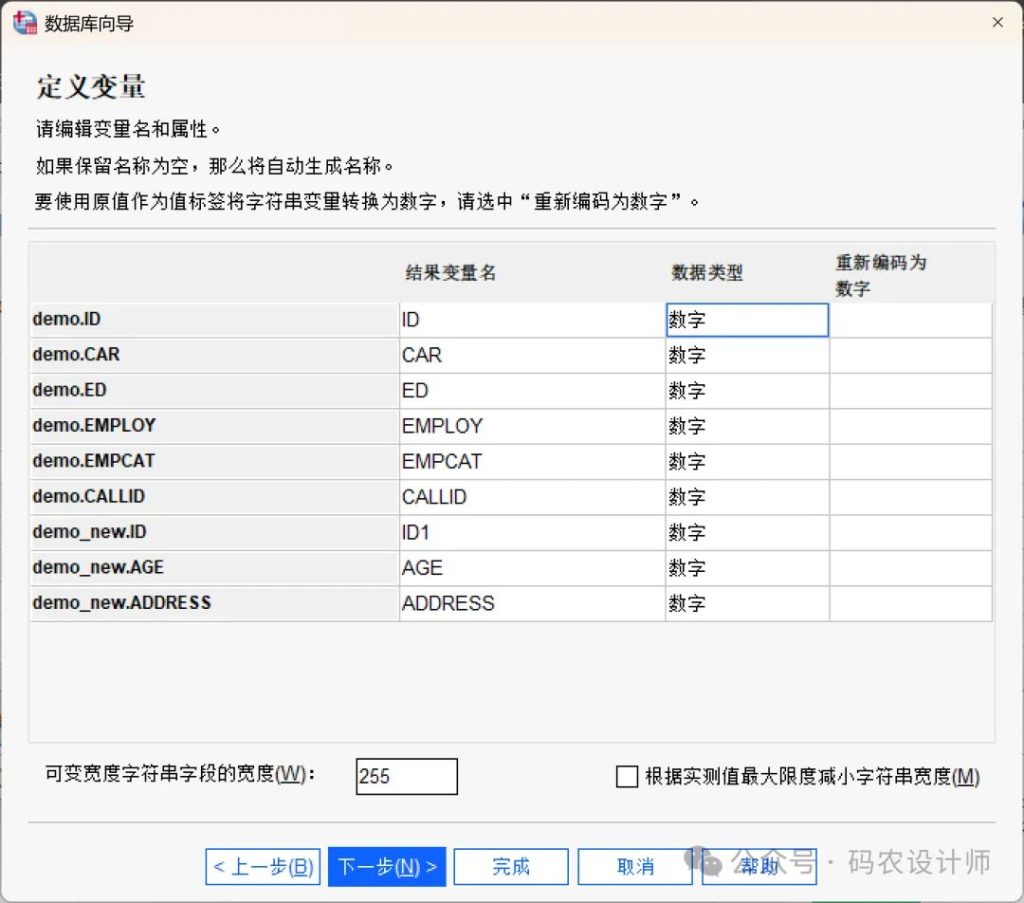Edit the result variable name ID1
This screenshot has height=903, width=1024.
531,532
